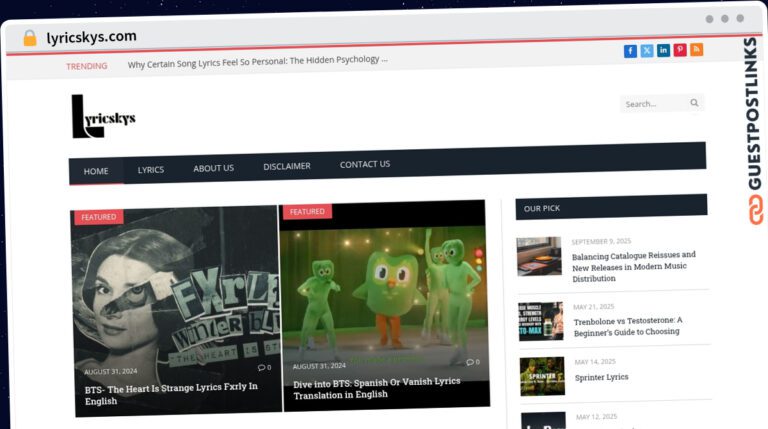This screenshot has height=429, width=768.
Task: Click the 'SEPTEMBER 9, 2025' date text
Action: tap(601, 241)
